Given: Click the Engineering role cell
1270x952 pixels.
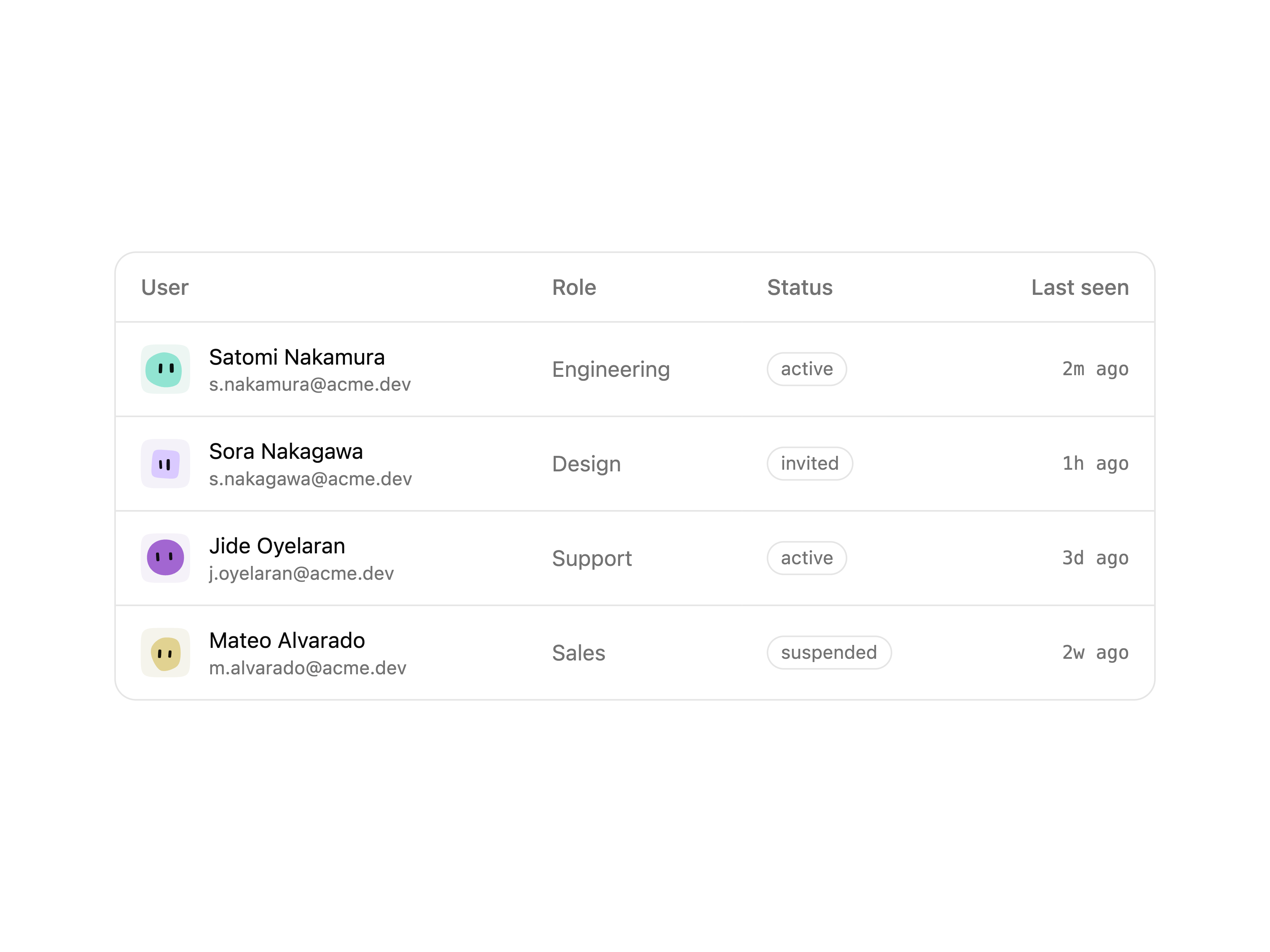Looking at the screenshot, I should (611, 370).
